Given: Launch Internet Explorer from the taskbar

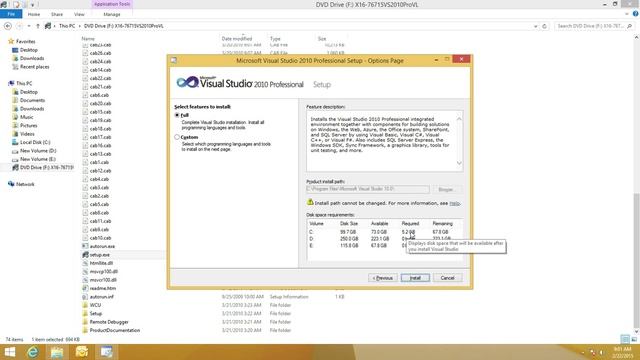Looking at the screenshot, I should [x=33, y=352].
